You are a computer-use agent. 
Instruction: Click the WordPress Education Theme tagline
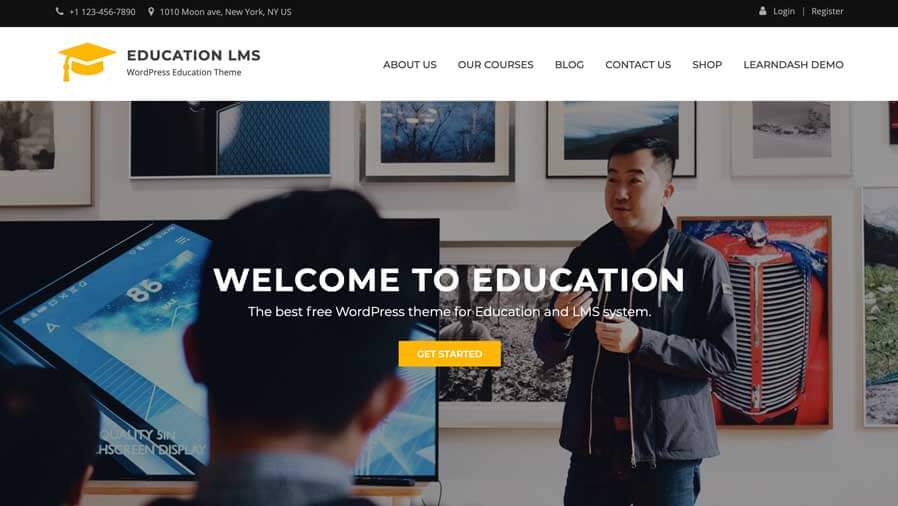point(184,72)
